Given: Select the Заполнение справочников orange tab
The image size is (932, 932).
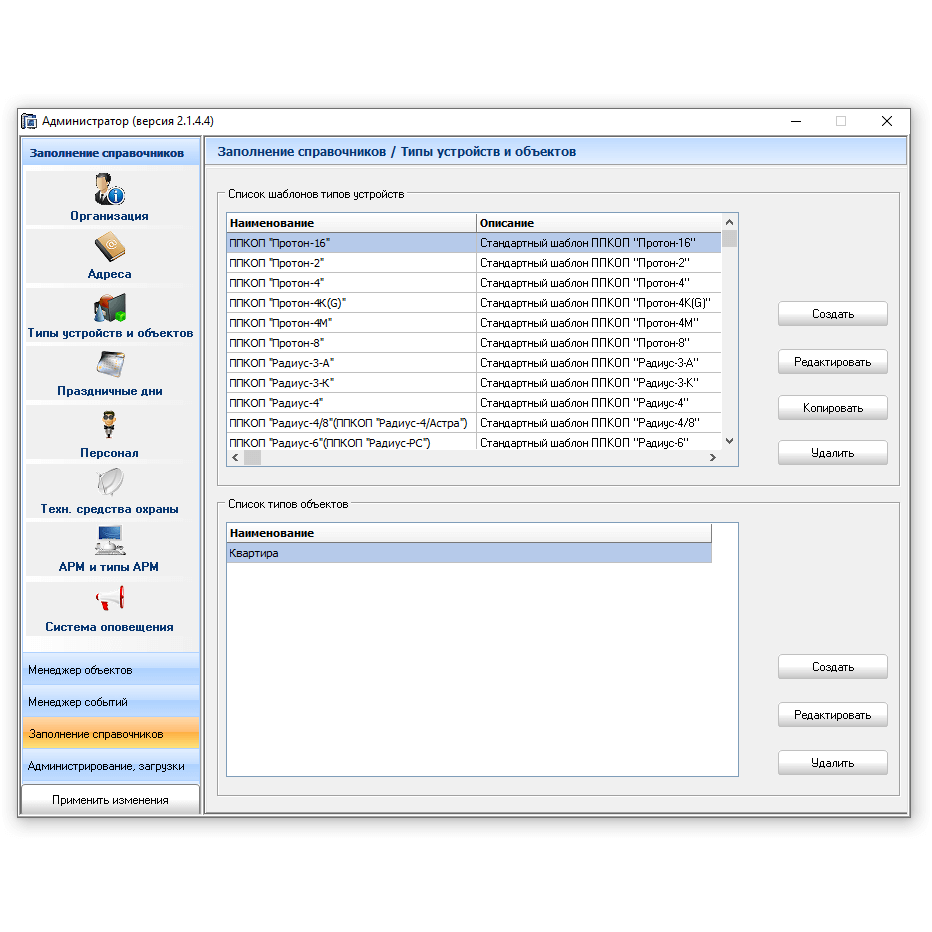Looking at the screenshot, I should (x=111, y=734).
